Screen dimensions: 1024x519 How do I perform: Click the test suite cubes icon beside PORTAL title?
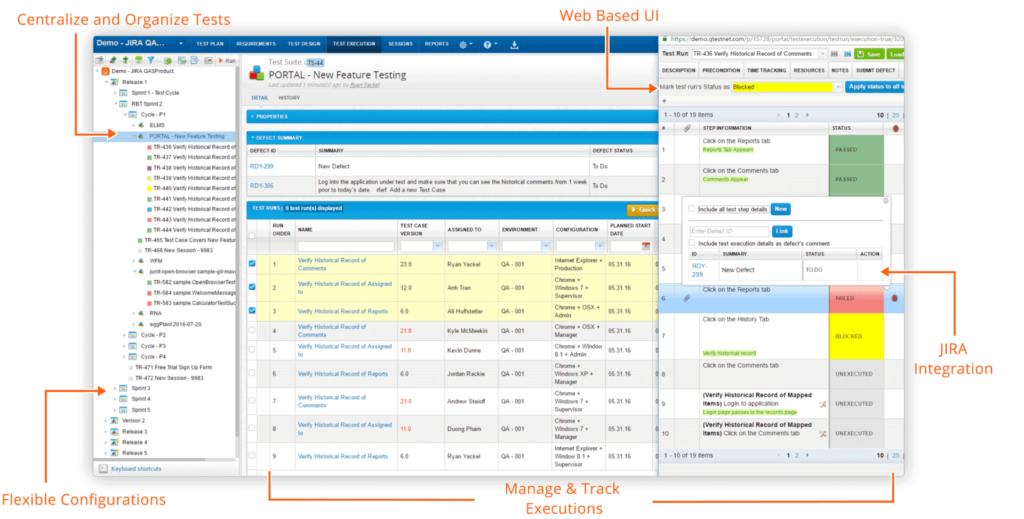[x=257, y=73]
